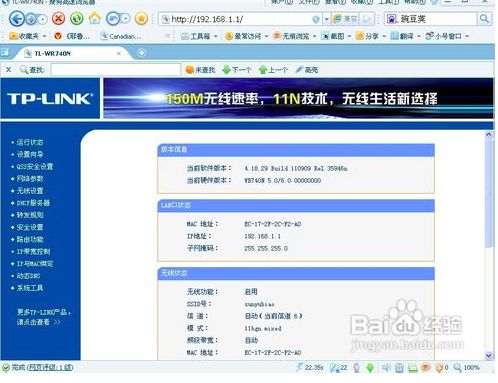Open 系统工具 in the router sidebar

click(30, 288)
